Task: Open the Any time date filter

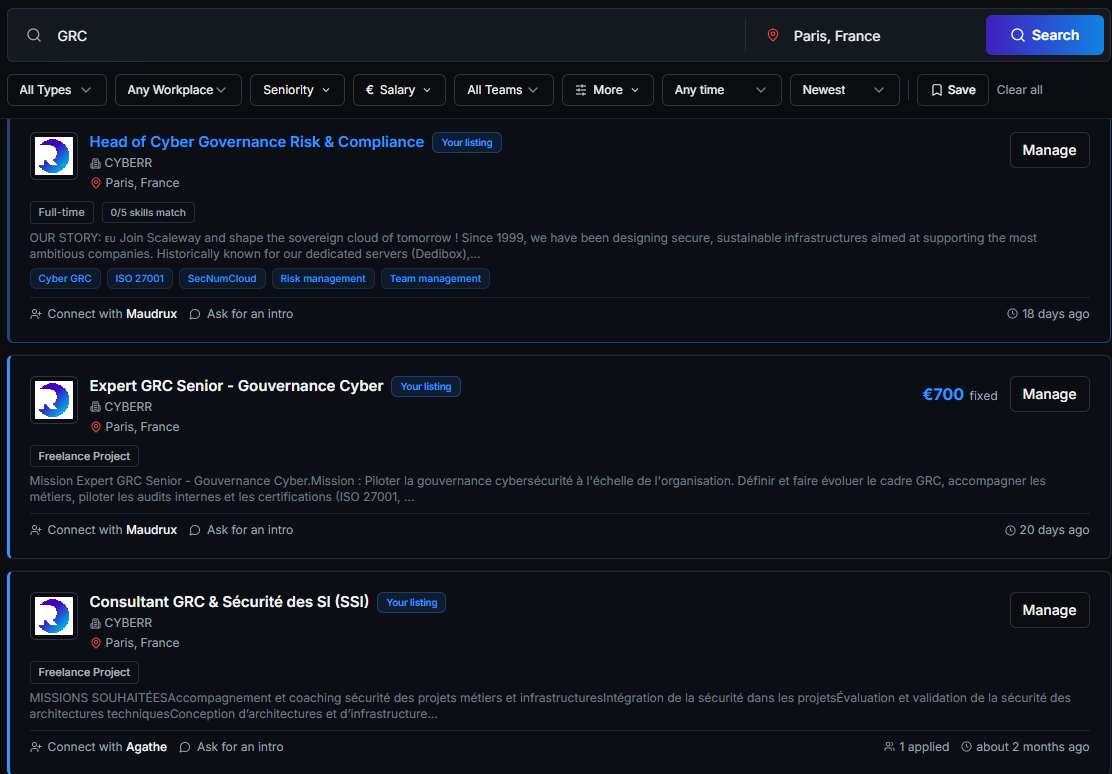Action: coord(721,90)
